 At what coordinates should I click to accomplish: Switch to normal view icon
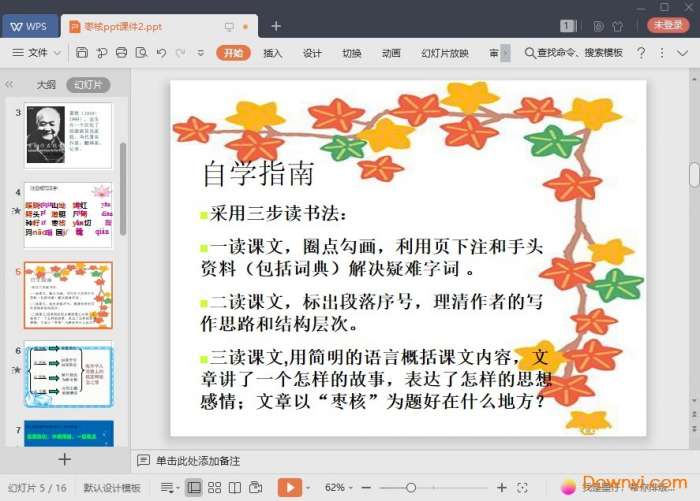click(x=194, y=488)
